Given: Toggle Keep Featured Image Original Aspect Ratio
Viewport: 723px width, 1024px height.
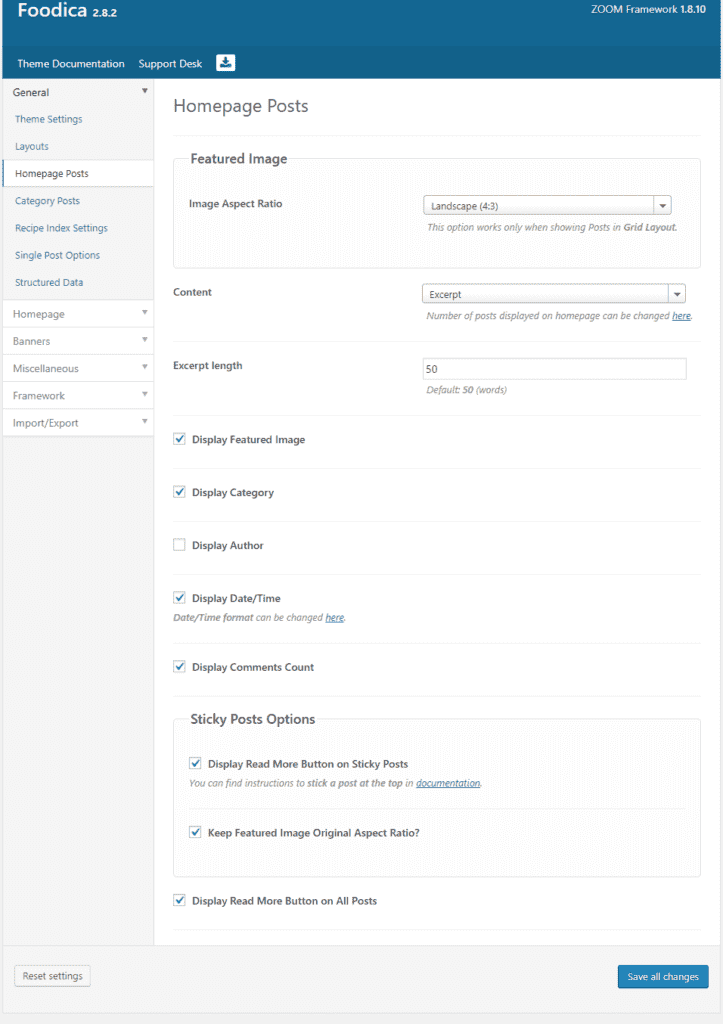Looking at the screenshot, I should pos(195,832).
